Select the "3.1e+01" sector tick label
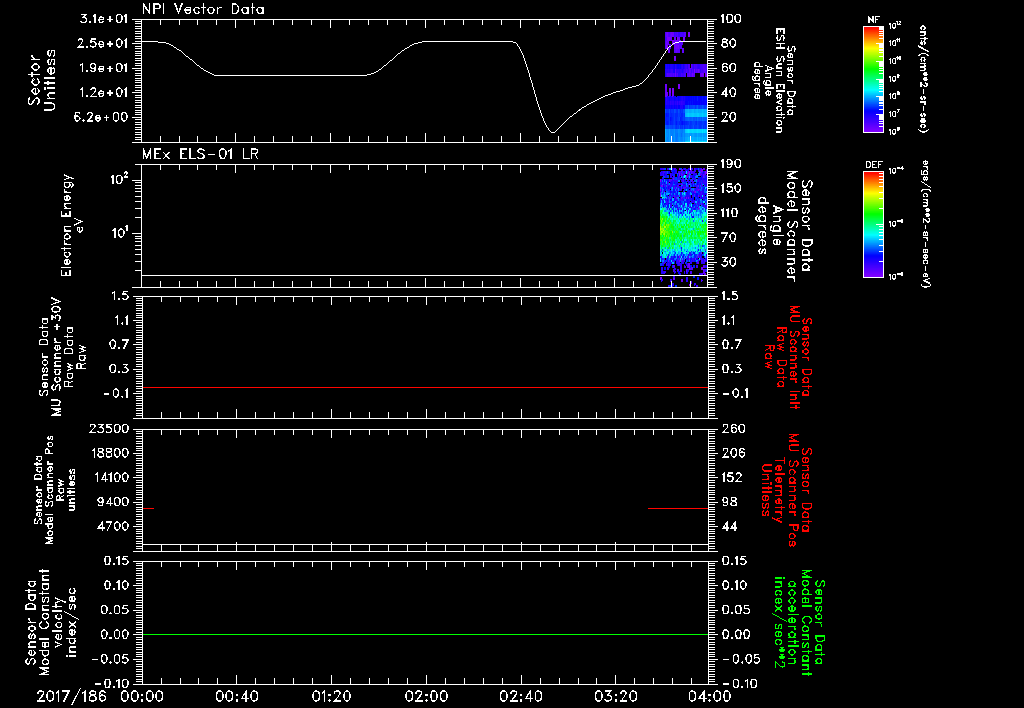Screen dimensions: 1024x708 (104, 19)
